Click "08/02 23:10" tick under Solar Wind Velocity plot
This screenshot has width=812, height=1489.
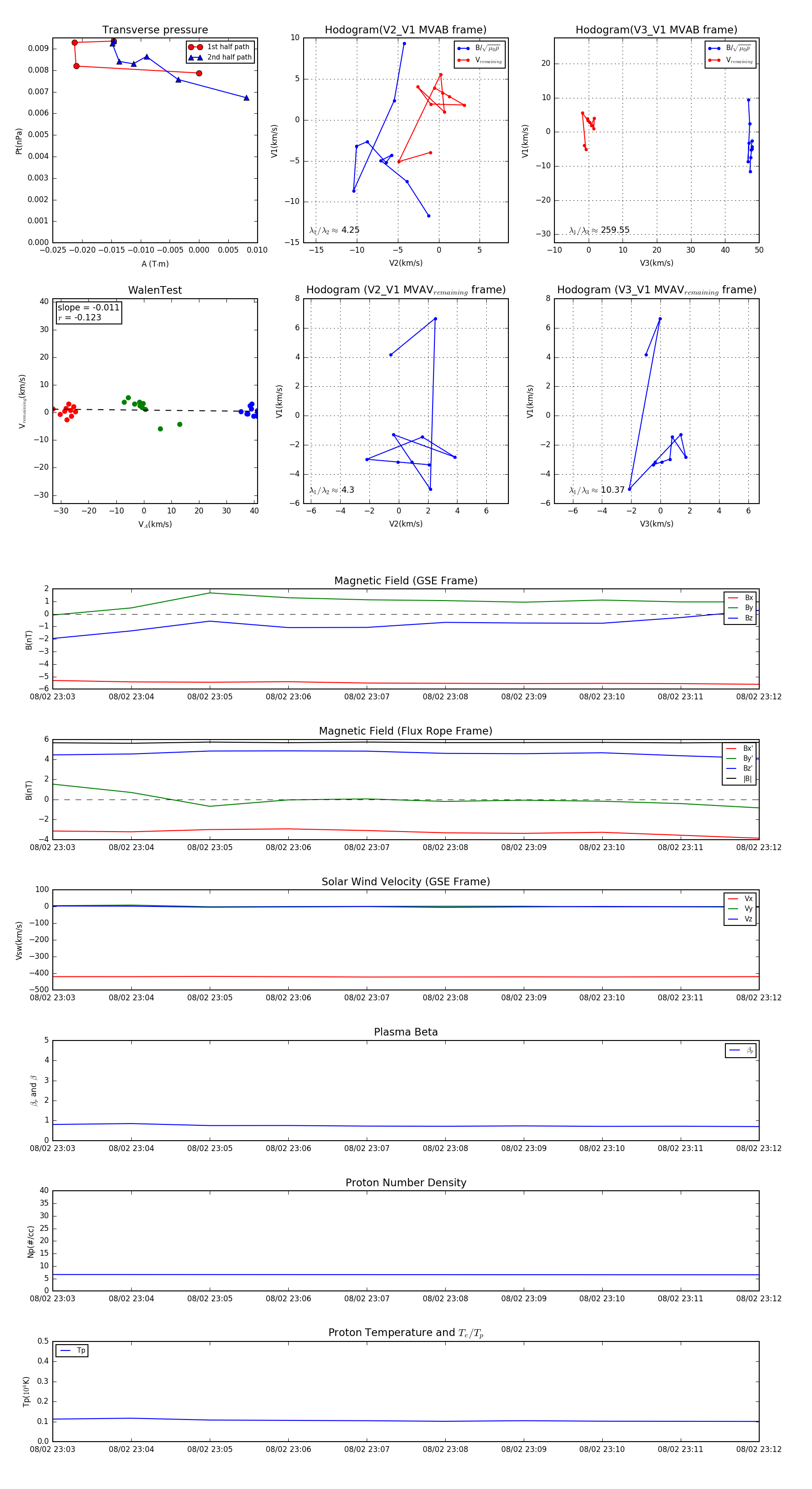coord(602,998)
